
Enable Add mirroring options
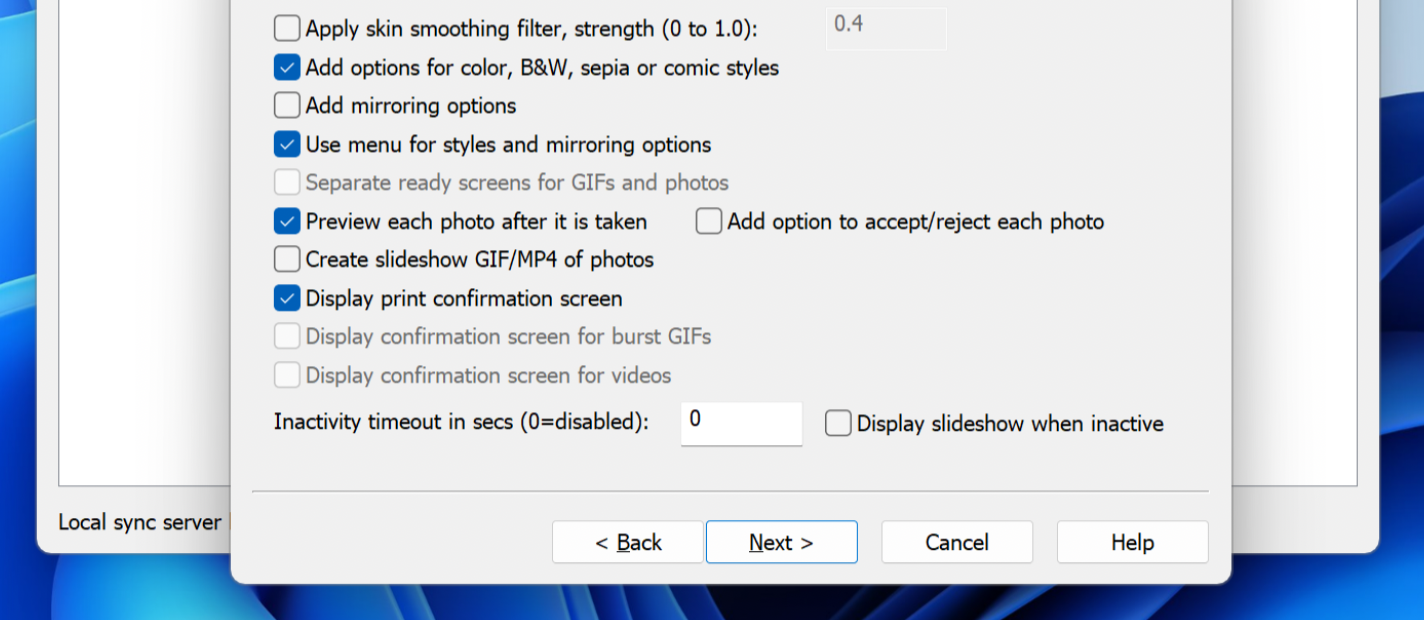click(287, 106)
